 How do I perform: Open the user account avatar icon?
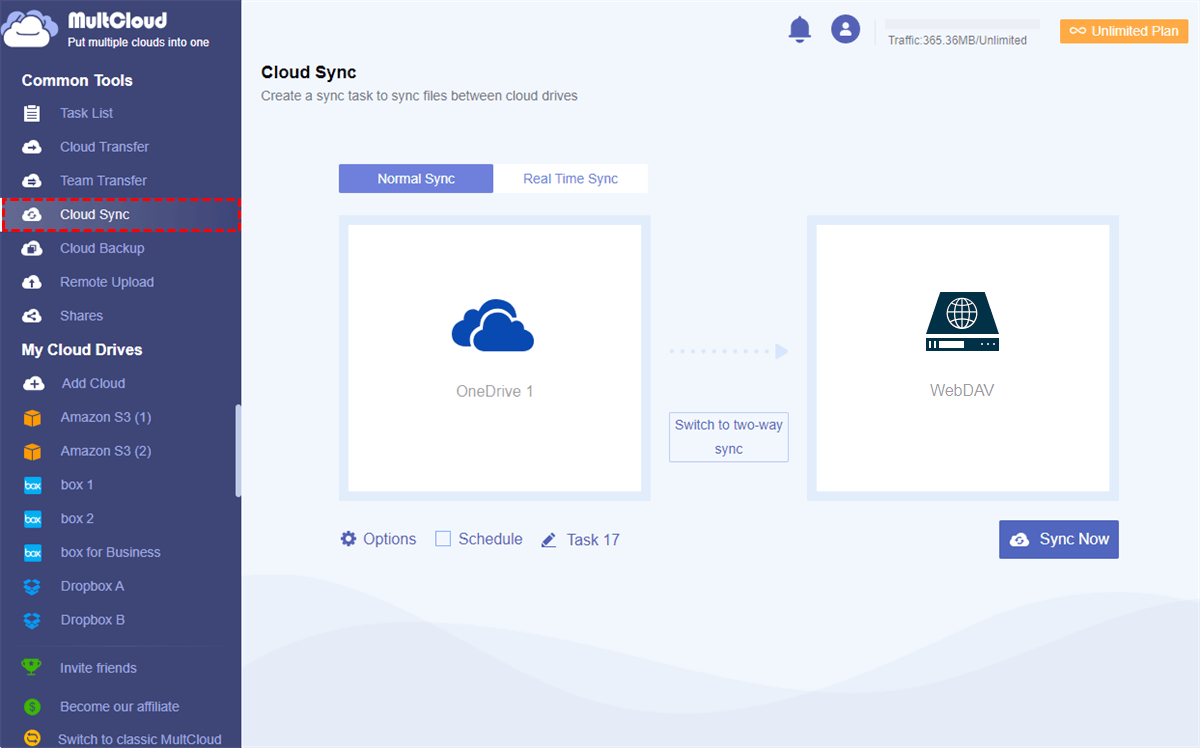tap(846, 29)
